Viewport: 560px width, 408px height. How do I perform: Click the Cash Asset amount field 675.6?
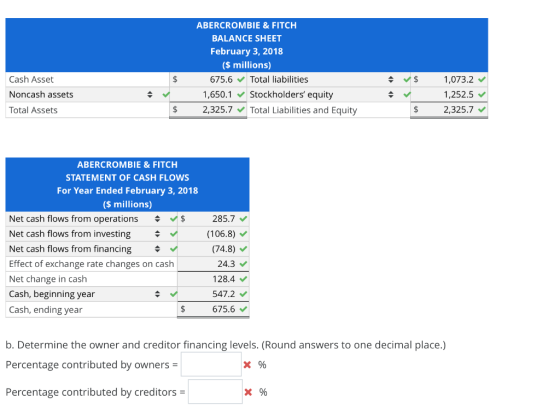tap(208, 79)
